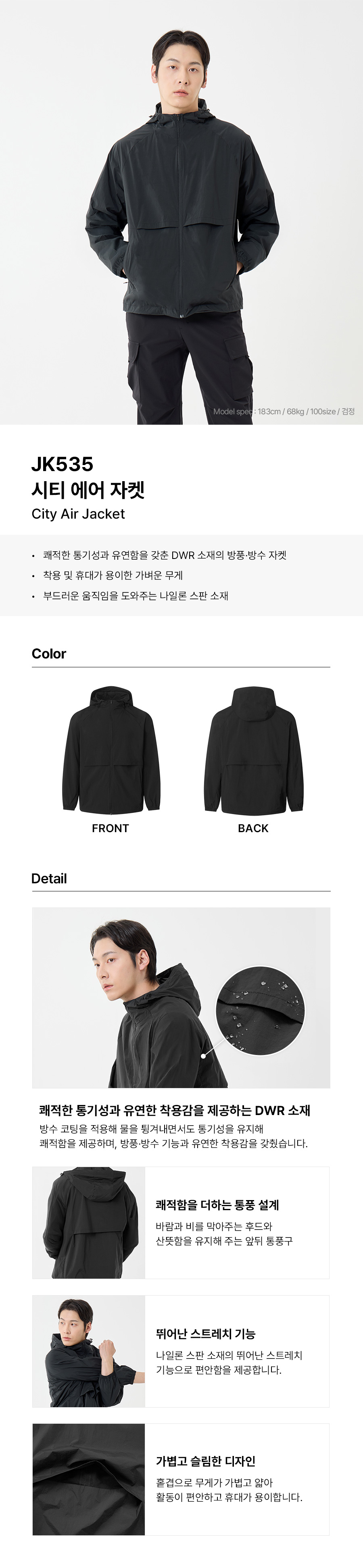Click the 가볍고 슬림한 디자인 heading
The width and height of the screenshot is (363, 1568).
[206, 1462]
